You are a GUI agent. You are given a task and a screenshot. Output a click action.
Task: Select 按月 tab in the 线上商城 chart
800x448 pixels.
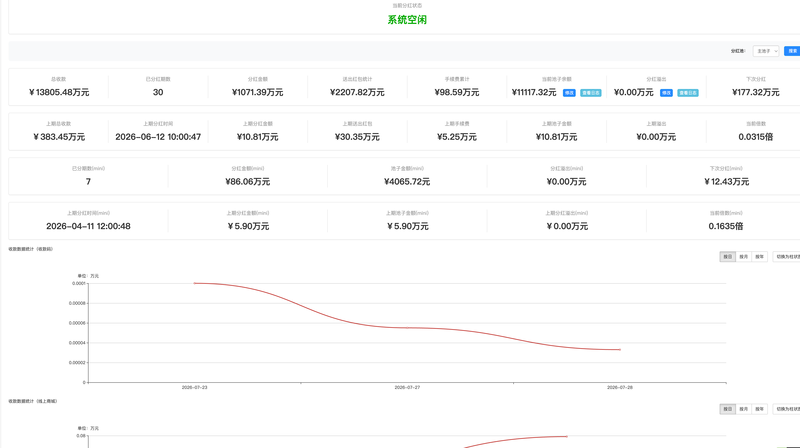point(743,409)
